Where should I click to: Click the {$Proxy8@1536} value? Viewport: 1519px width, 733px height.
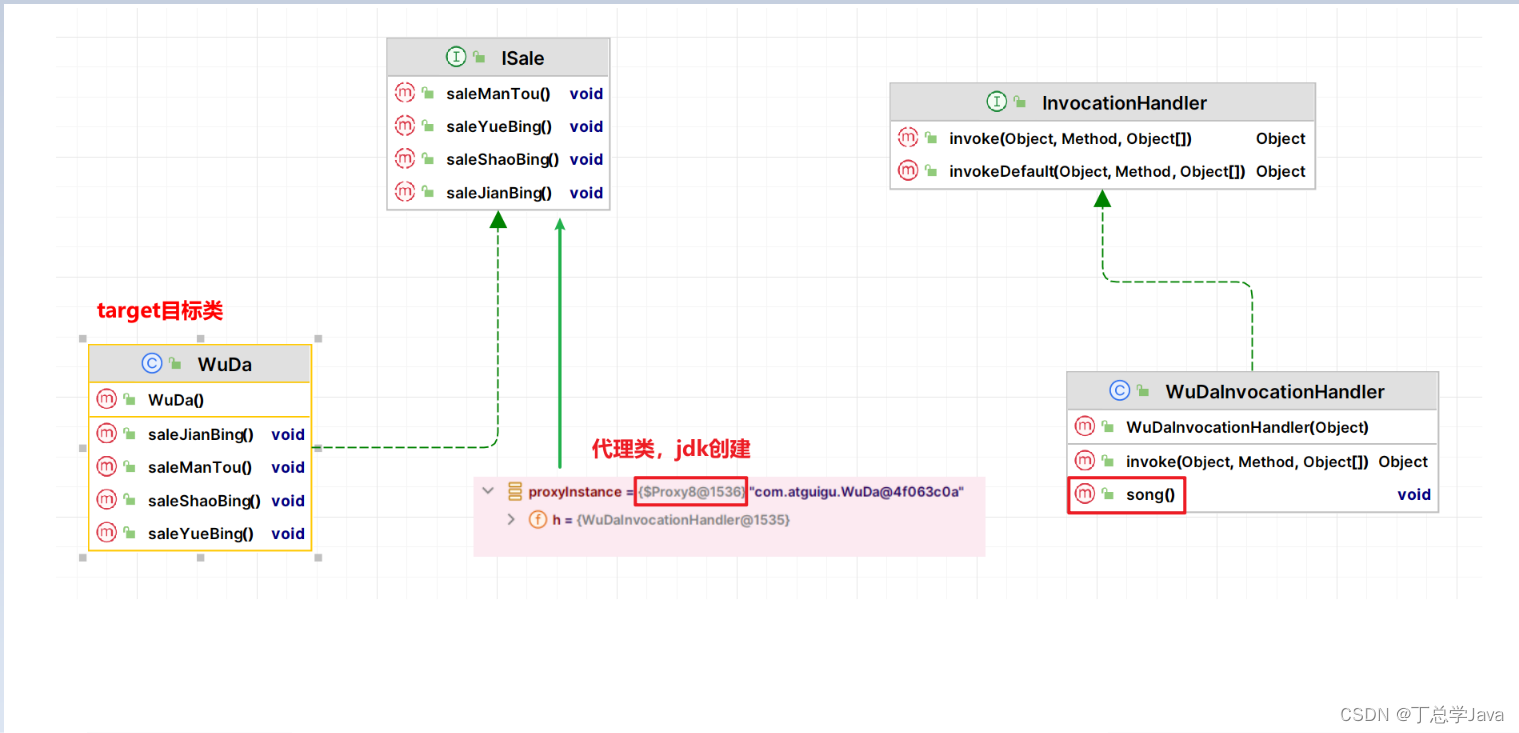coord(692,492)
